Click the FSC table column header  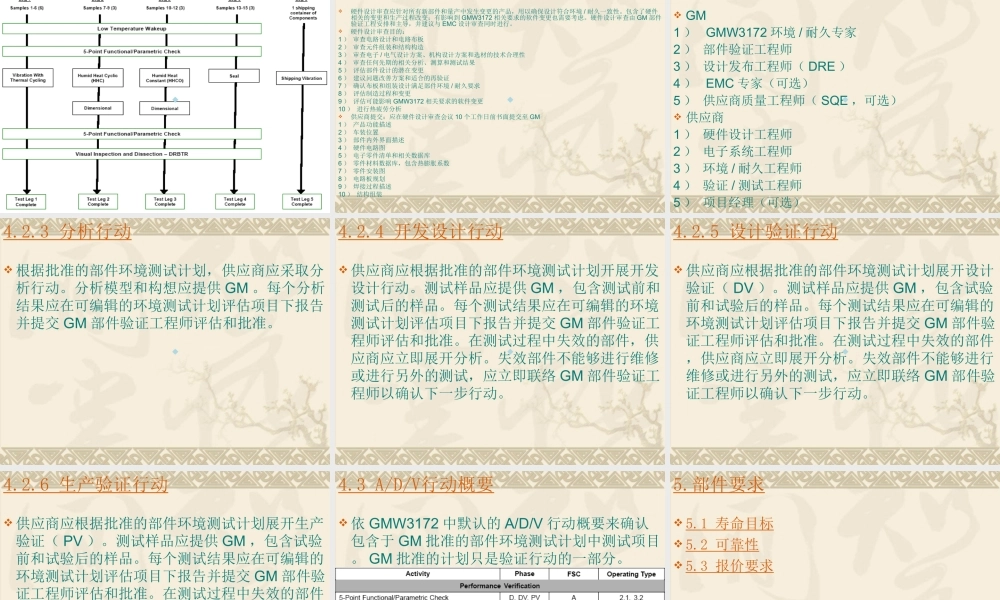click(573, 574)
